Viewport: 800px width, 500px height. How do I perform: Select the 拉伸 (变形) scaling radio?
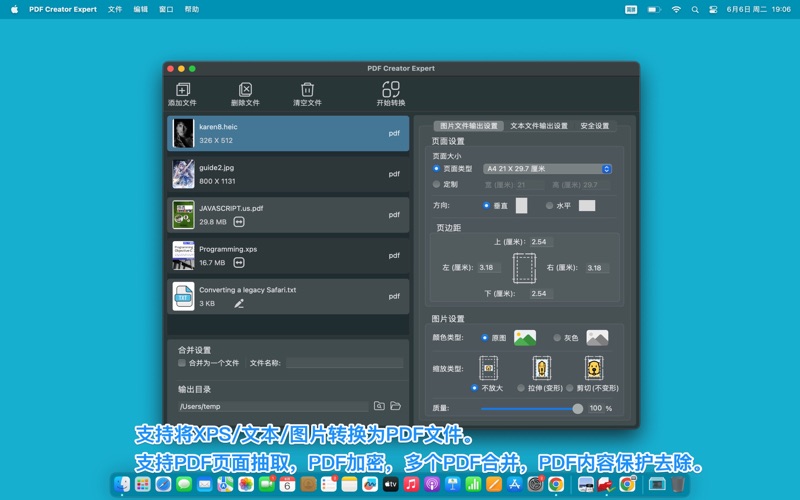click(521, 388)
